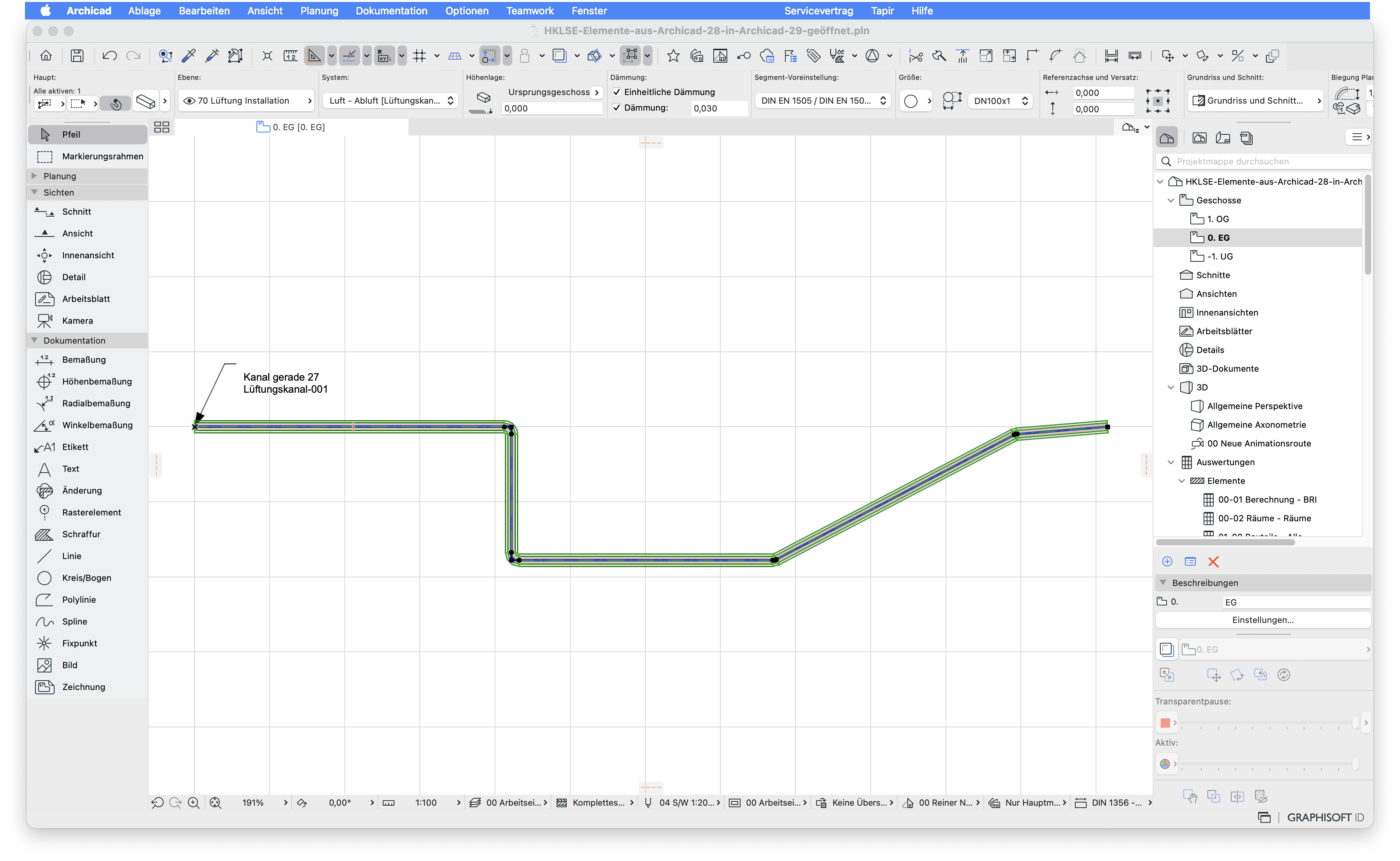Click the Favorites star icon
1400x861 pixels.
coord(673,56)
